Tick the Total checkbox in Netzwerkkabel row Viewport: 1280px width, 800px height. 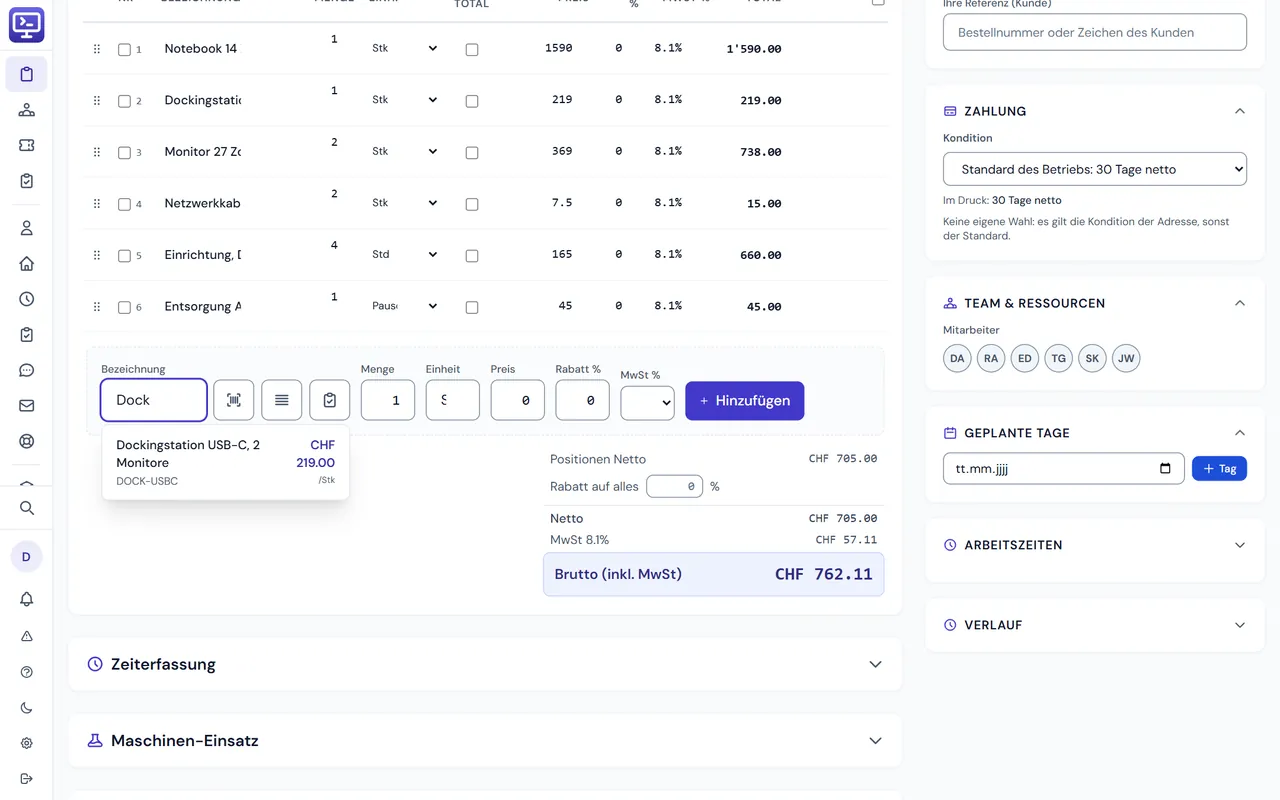point(472,204)
